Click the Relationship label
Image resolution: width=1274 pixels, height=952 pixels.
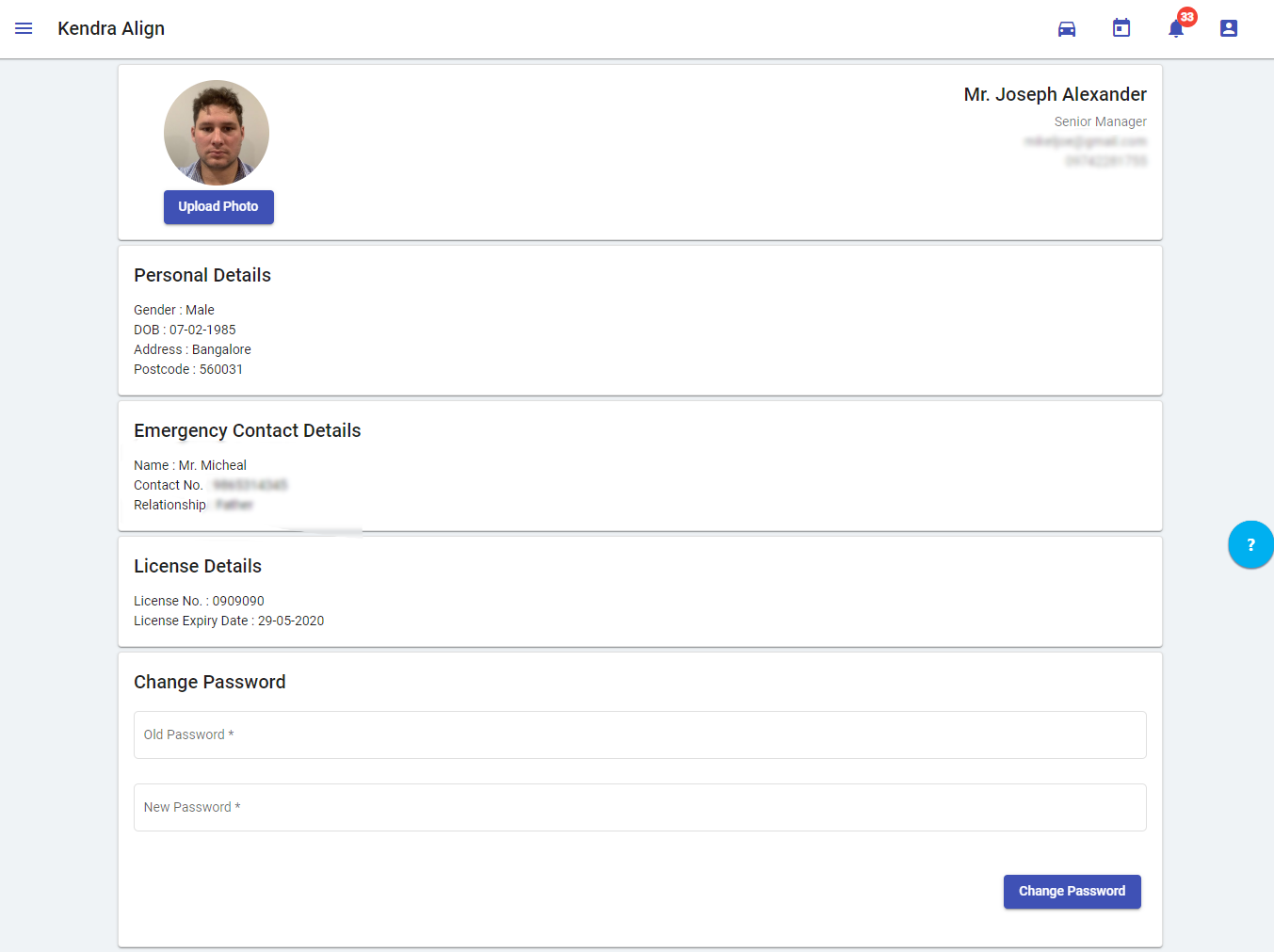click(169, 505)
